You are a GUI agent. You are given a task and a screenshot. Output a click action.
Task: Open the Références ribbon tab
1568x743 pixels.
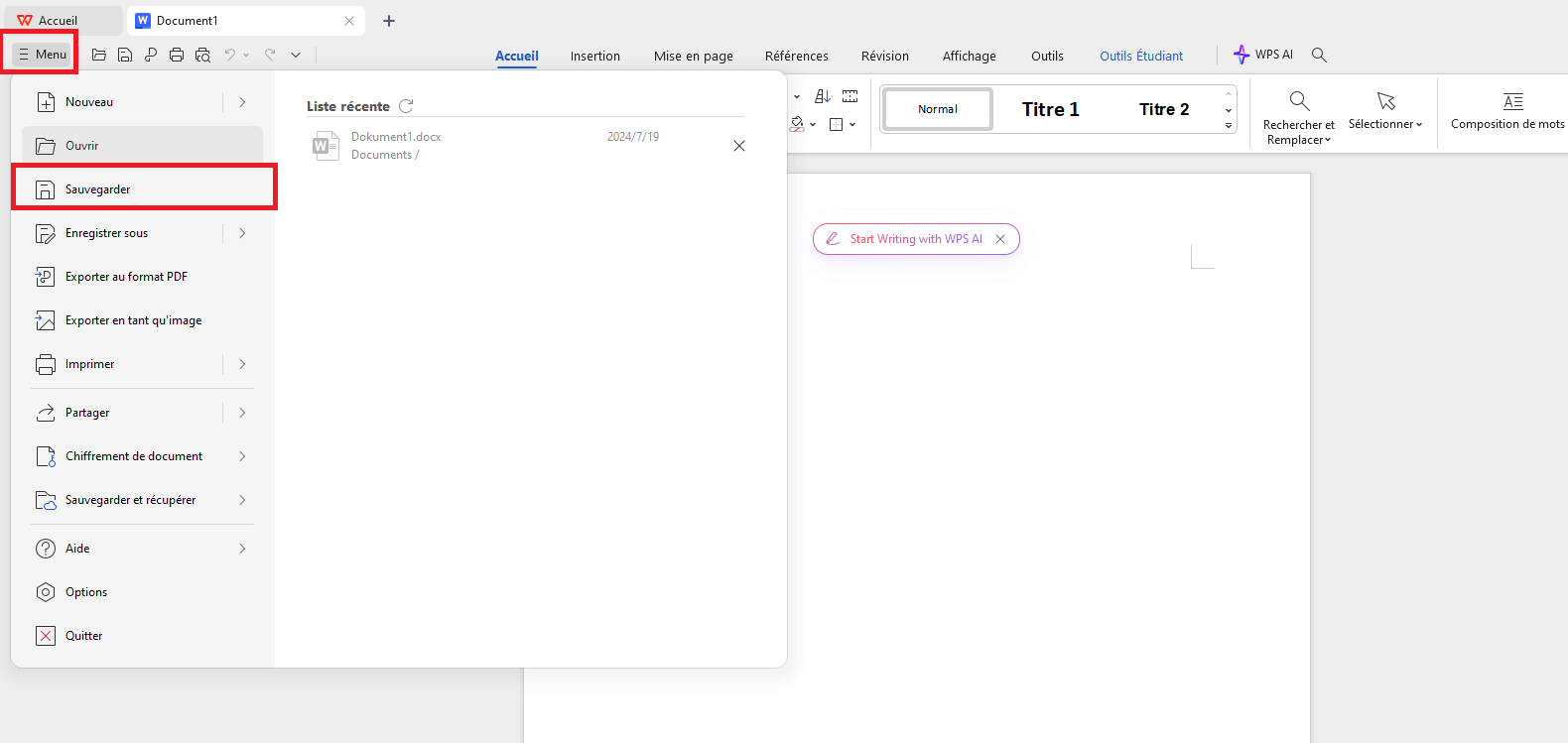click(797, 57)
